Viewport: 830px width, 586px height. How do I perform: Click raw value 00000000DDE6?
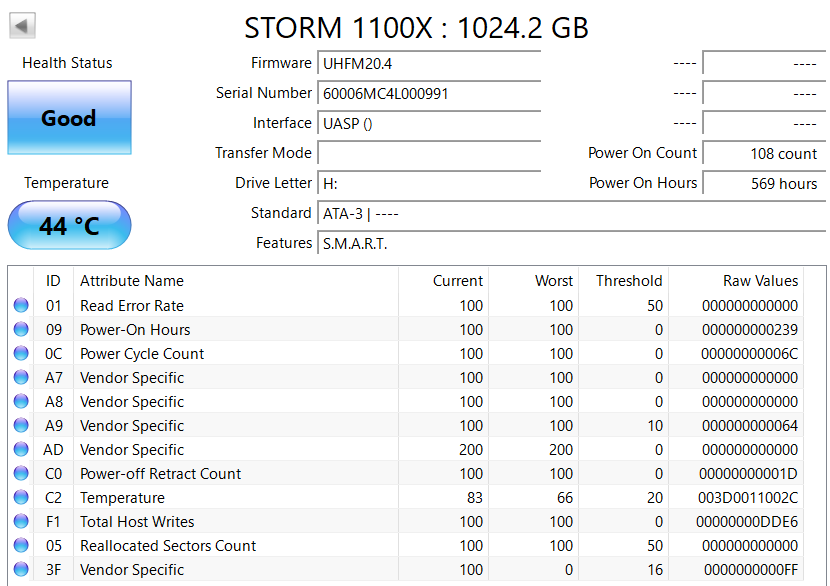coord(747,521)
